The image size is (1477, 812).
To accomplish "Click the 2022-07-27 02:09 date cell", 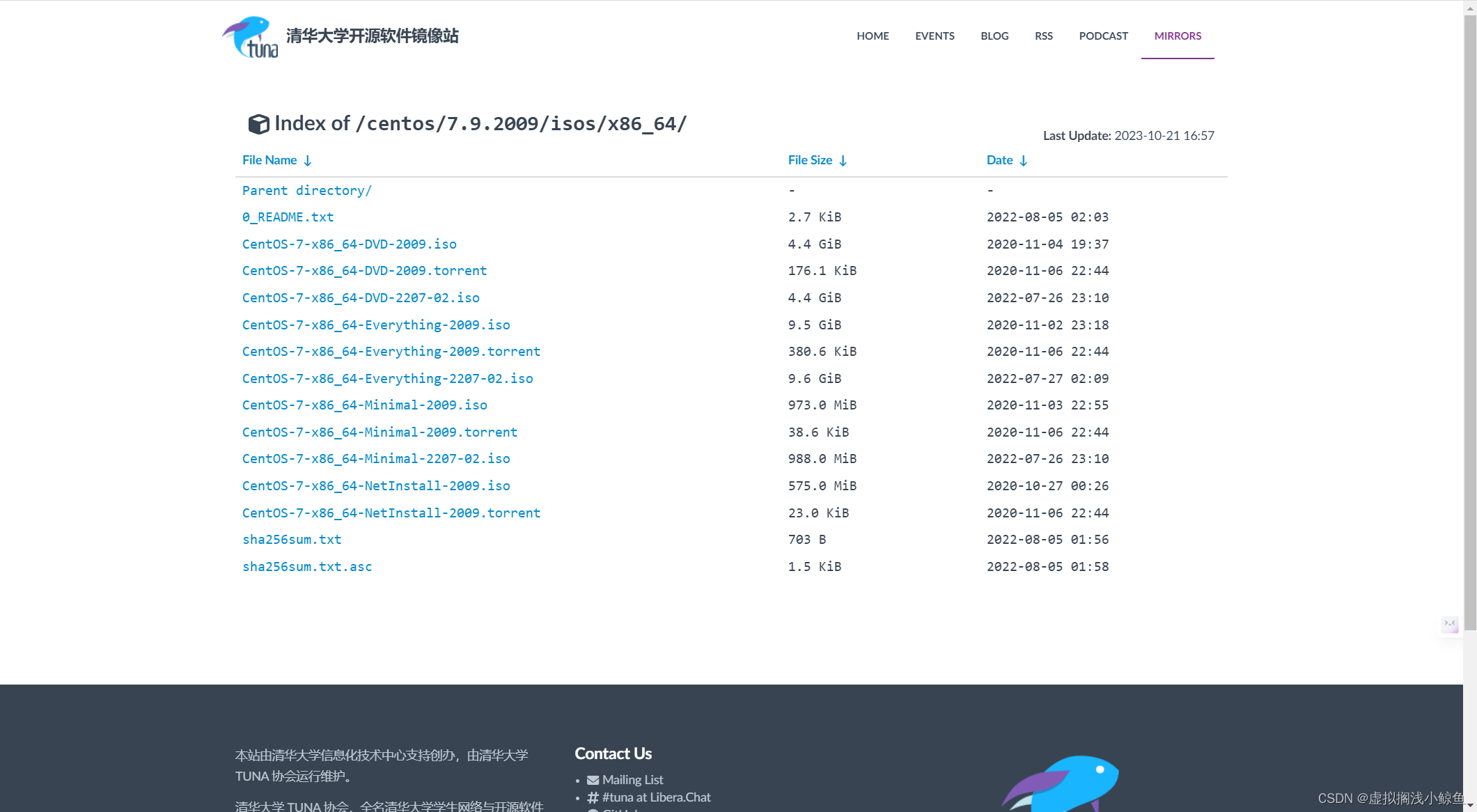I will point(1047,379).
